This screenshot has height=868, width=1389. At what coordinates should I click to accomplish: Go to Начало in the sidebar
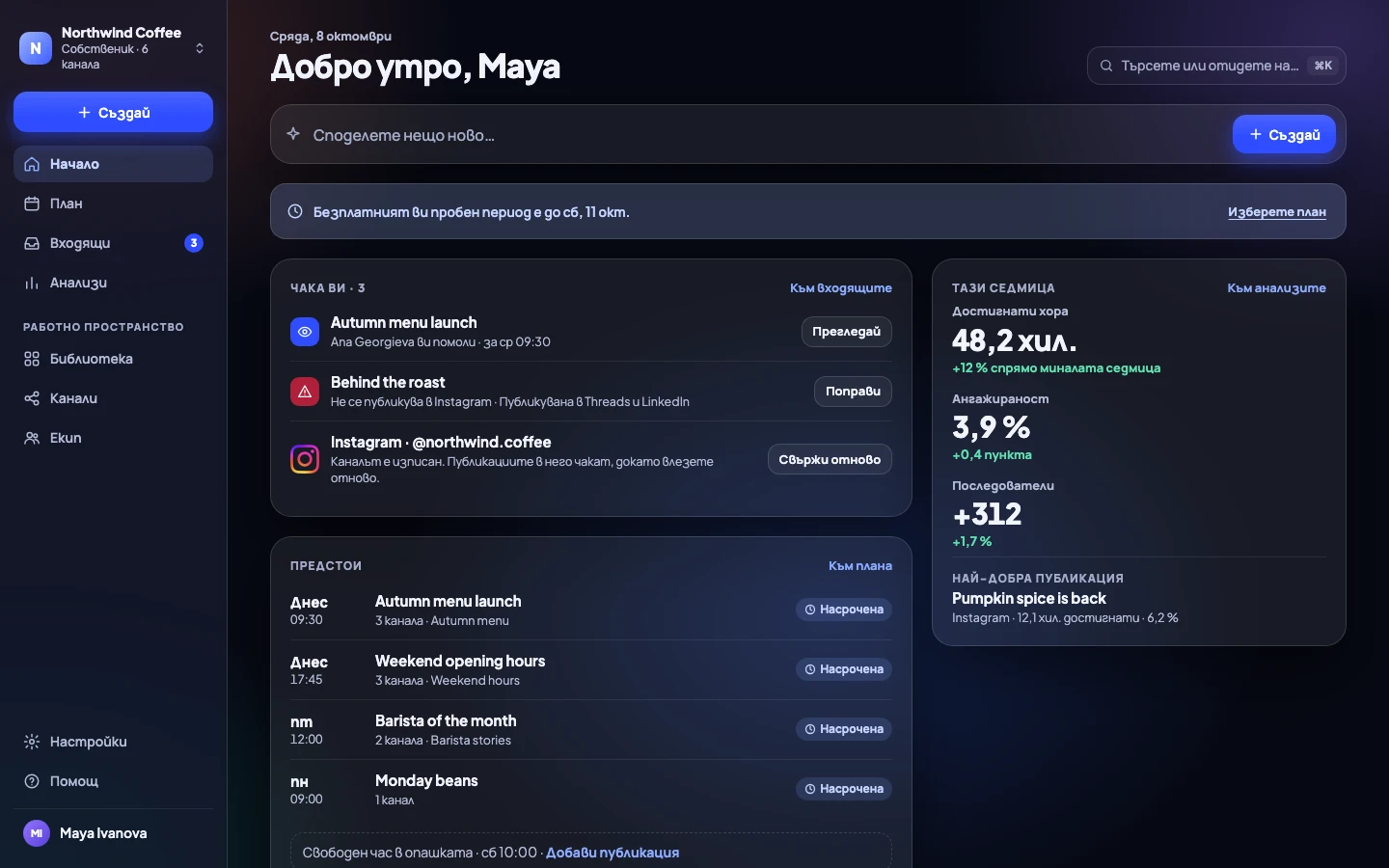(113, 164)
